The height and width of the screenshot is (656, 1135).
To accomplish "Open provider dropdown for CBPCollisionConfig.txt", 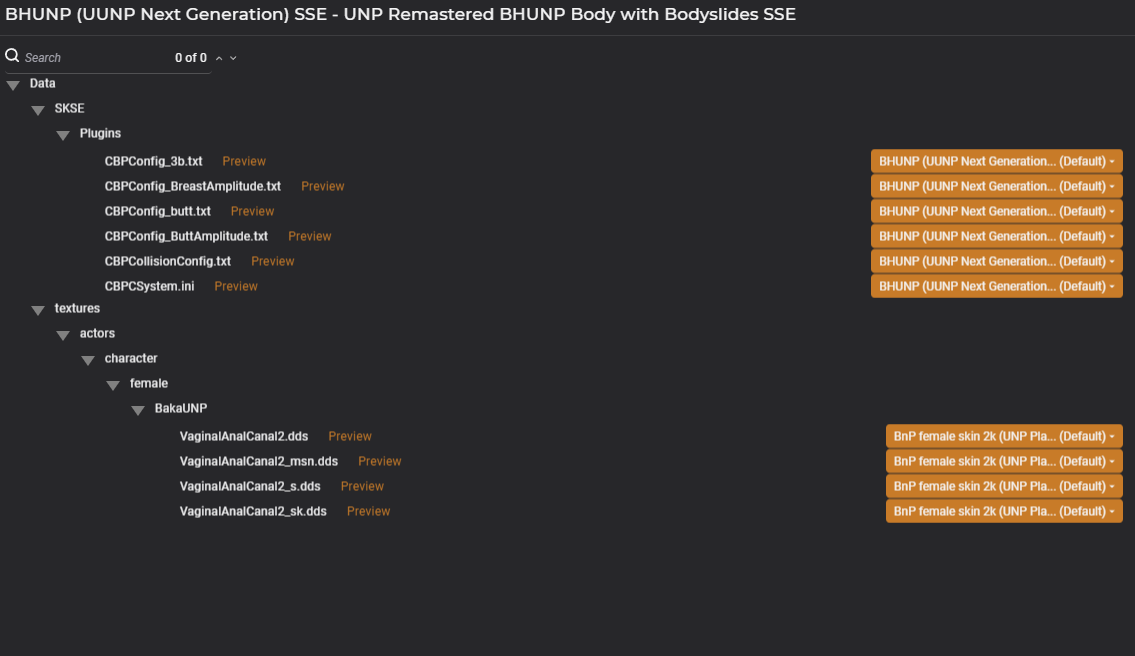I will (996, 261).
